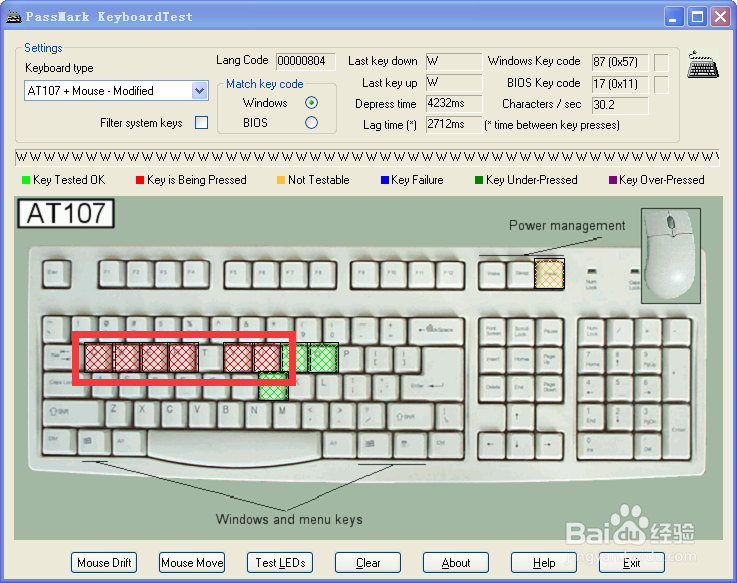Click the red-hatched Q key
This screenshot has height=583, width=737.
click(x=98, y=358)
